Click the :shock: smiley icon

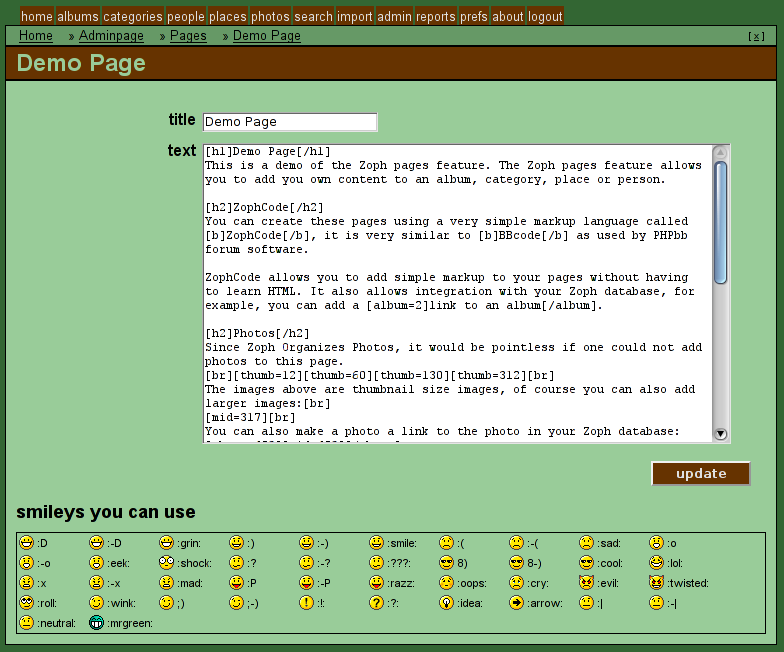pos(167,563)
